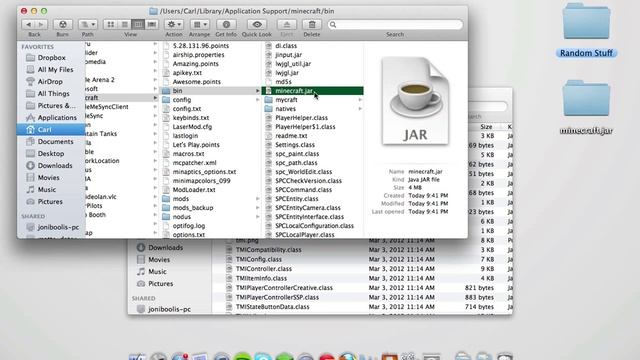Expand the bin folder arrow

258,91
